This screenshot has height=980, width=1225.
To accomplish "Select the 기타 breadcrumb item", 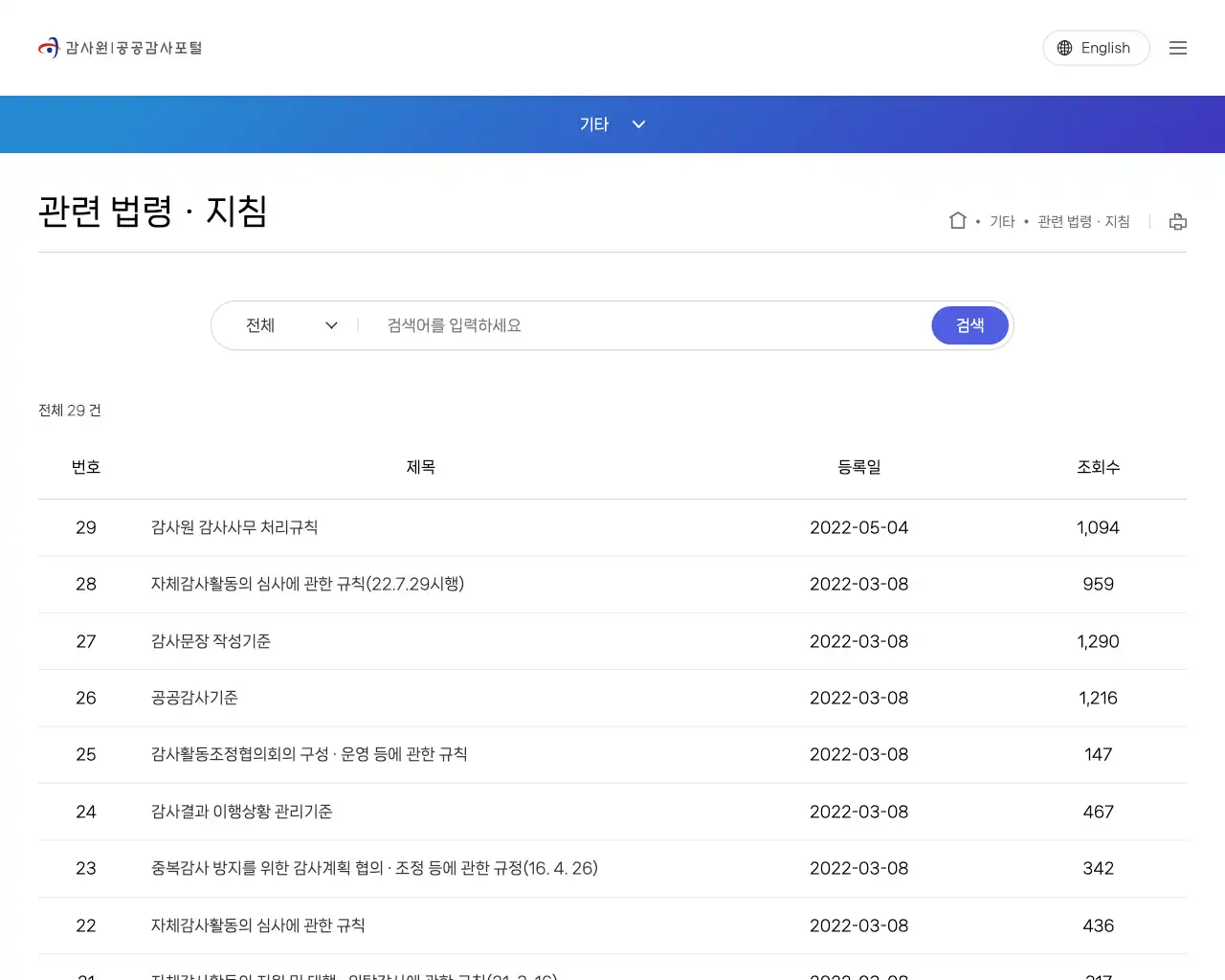I will (x=1002, y=221).
